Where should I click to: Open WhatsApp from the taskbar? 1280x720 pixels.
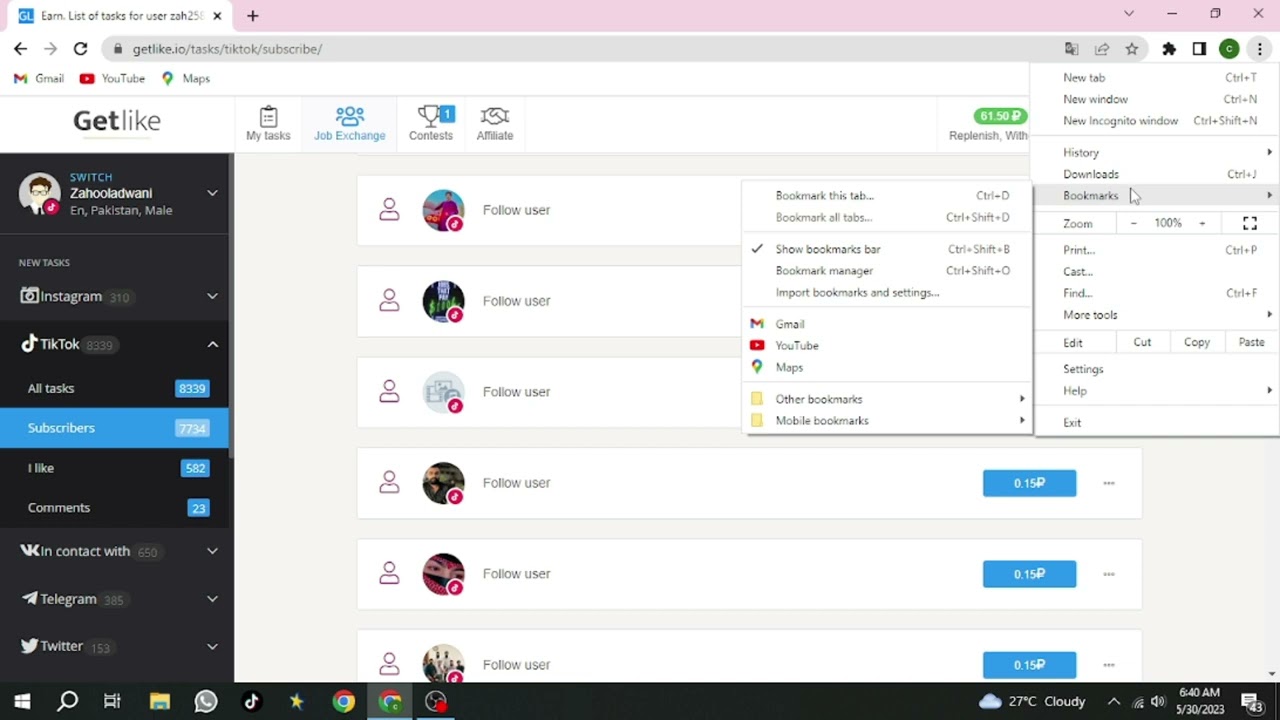click(206, 701)
